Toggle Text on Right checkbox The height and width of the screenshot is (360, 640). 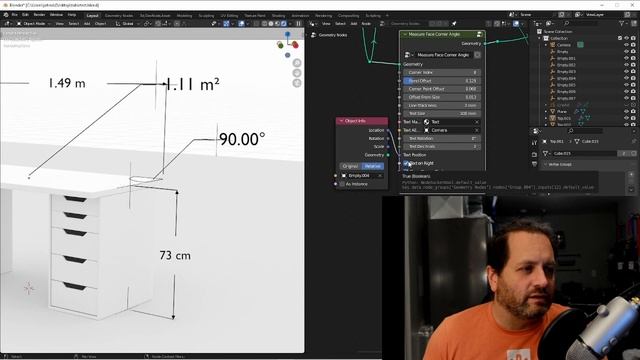(x=406, y=163)
